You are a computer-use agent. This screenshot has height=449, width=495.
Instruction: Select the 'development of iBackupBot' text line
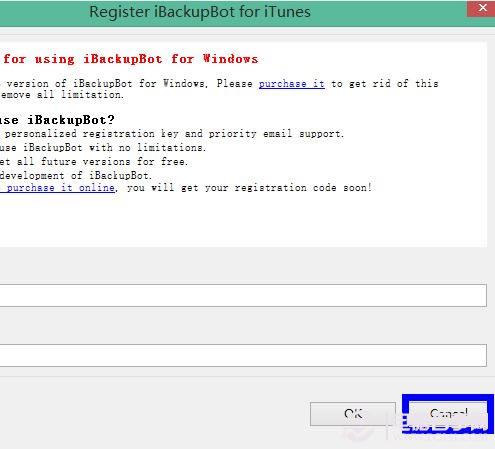click(76, 175)
